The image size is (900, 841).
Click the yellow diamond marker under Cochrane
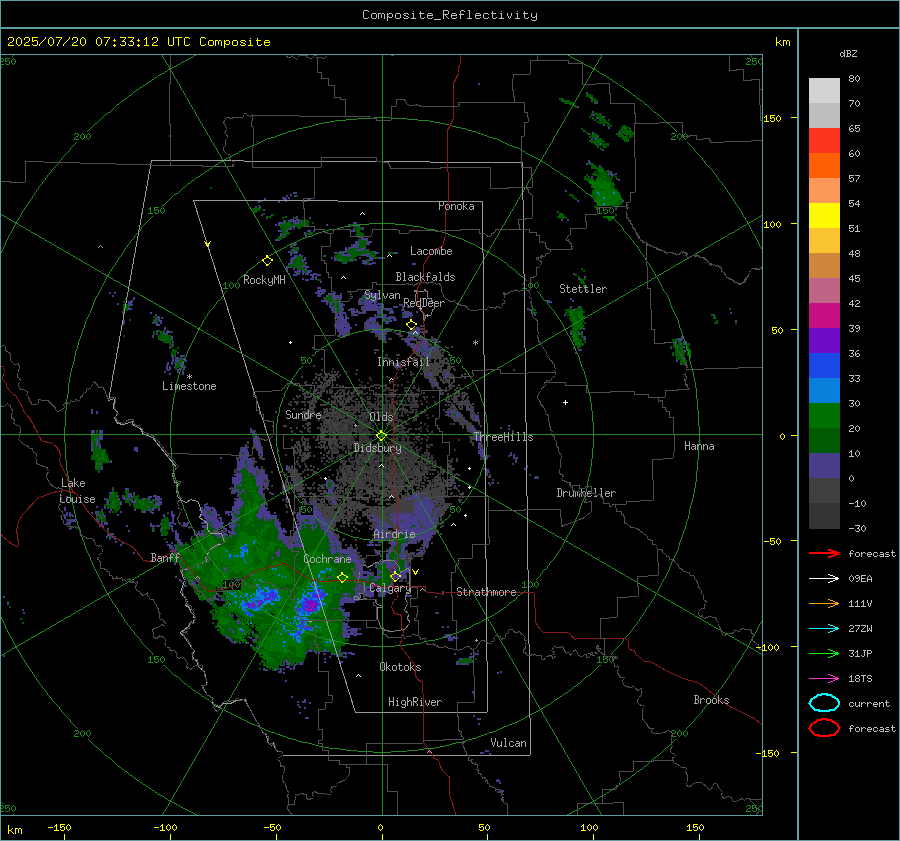[x=342, y=578]
